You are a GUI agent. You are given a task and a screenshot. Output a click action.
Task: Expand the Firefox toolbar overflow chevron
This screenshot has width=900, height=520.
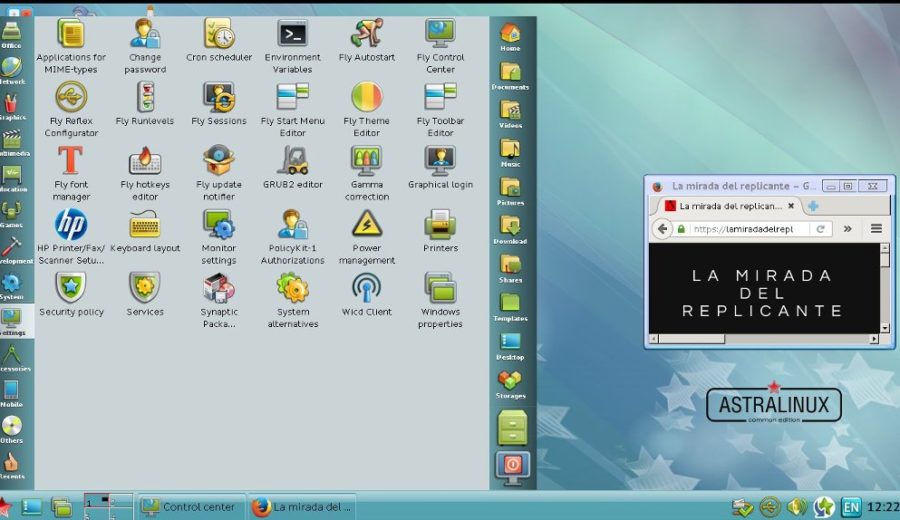point(848,228)
